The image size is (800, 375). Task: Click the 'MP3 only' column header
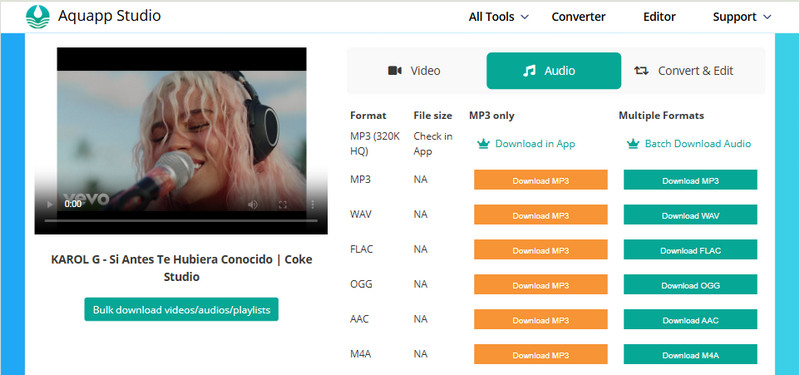(491, 115)
